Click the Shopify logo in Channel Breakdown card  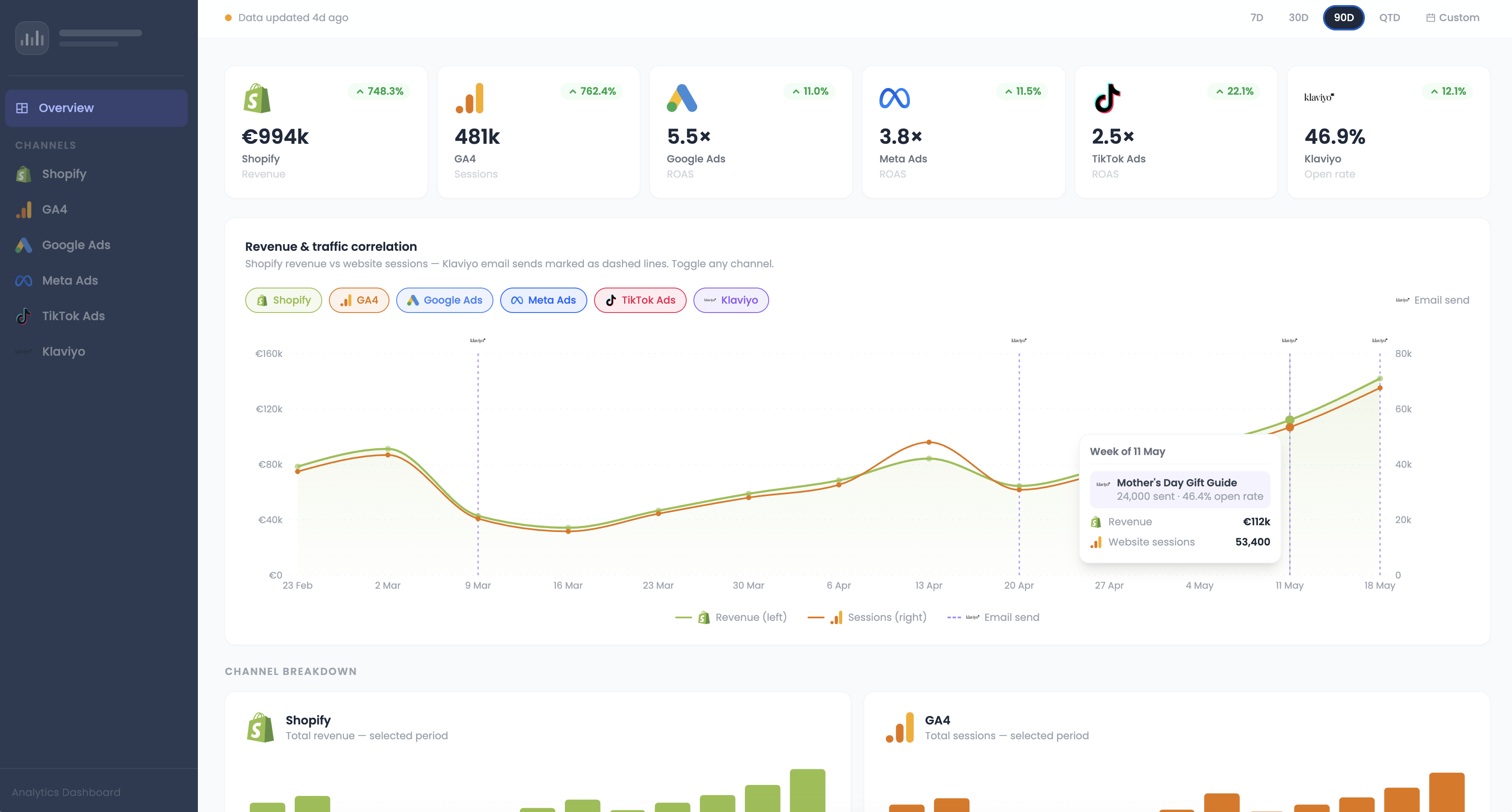pos(260,727)
